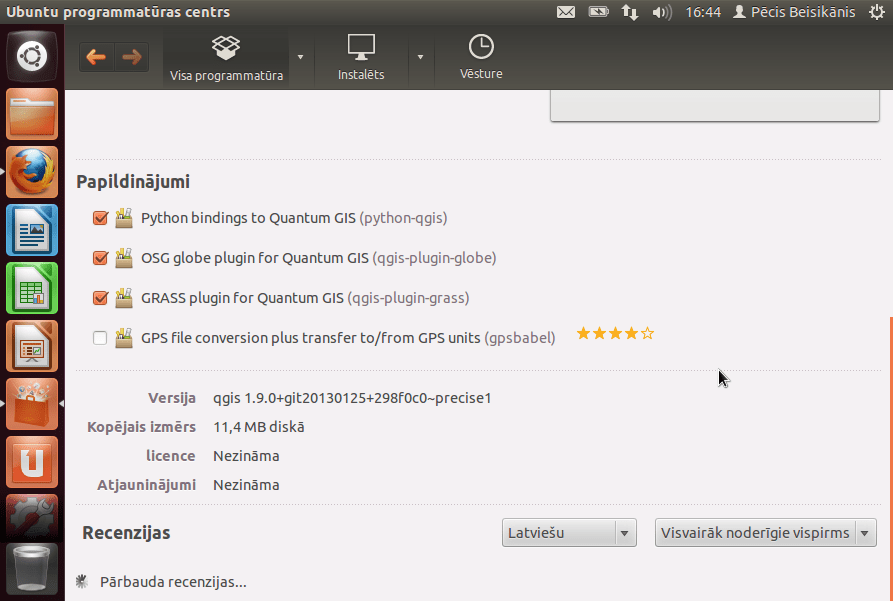Screen dimensions: 893x601
Task: Open LibreOffice Impress from launcher
Action: tap(32, 346)
